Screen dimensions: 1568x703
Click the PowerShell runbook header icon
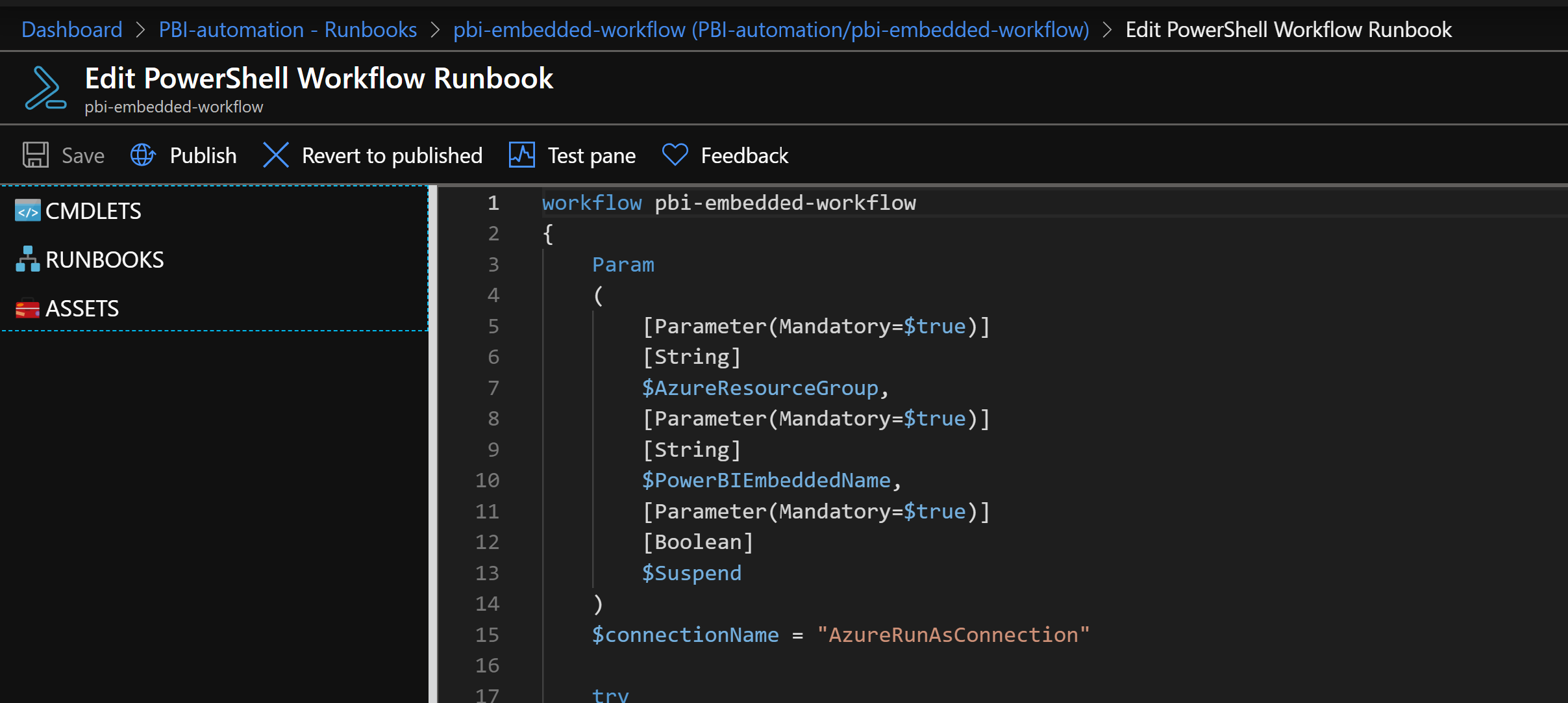coord(45,88)
